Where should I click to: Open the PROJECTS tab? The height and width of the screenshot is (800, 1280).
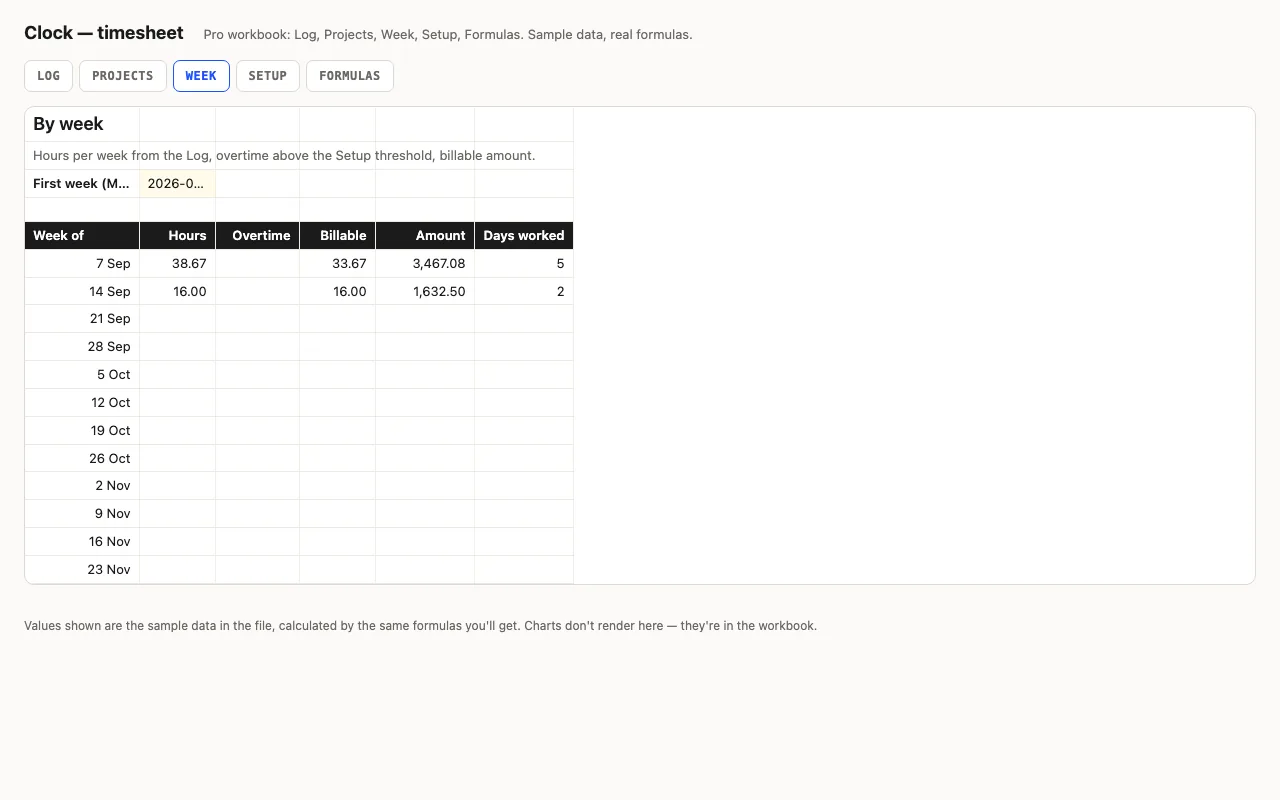coord(123,76)
